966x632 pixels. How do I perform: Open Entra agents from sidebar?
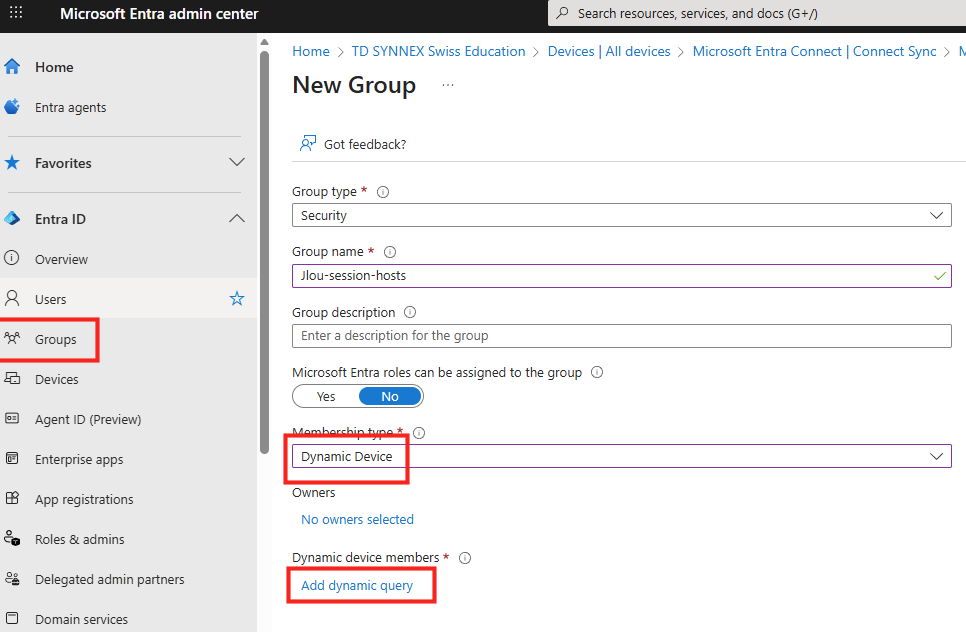(70, 107)
